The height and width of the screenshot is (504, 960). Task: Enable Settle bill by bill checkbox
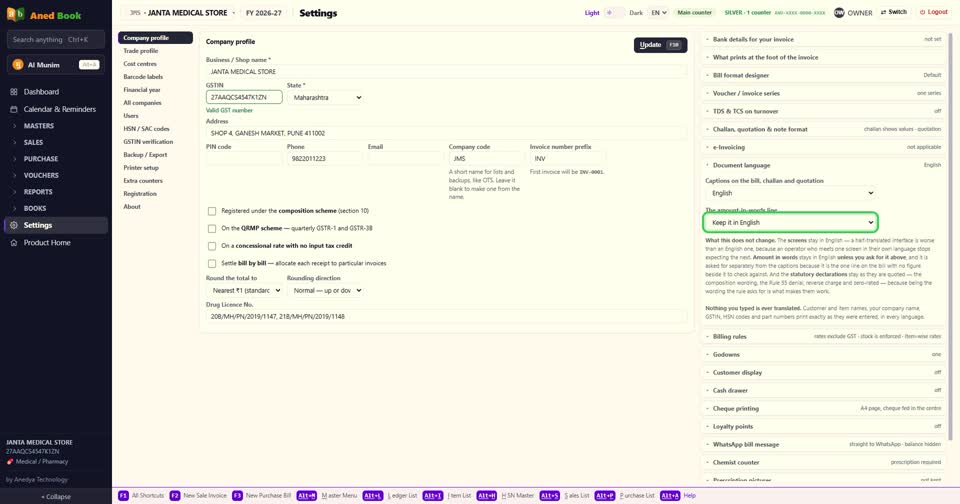(x=212, y=263)
